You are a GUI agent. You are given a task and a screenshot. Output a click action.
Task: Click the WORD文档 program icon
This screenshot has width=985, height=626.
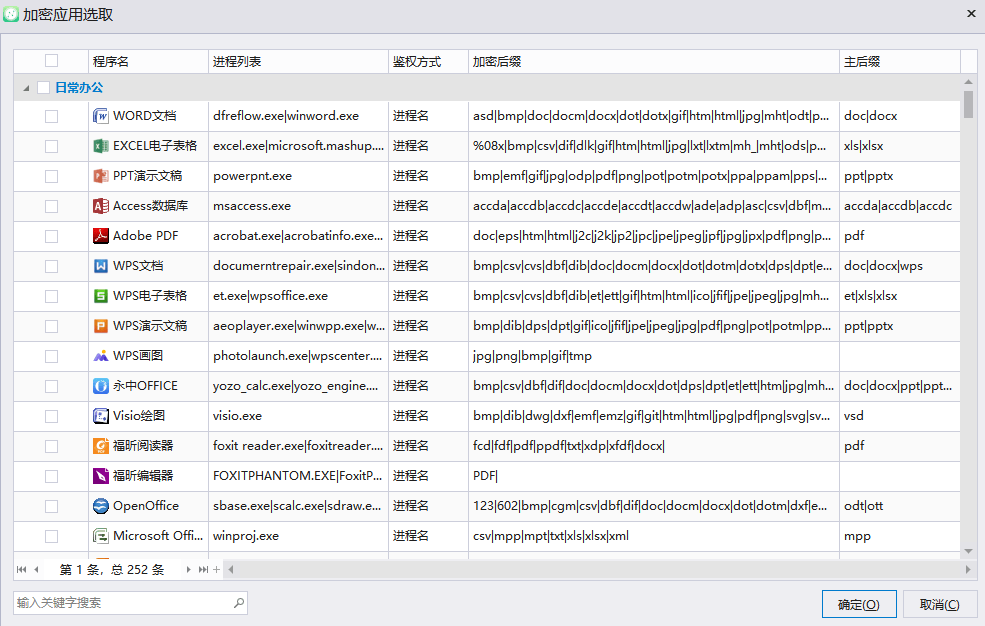click(x=101, y=116)
